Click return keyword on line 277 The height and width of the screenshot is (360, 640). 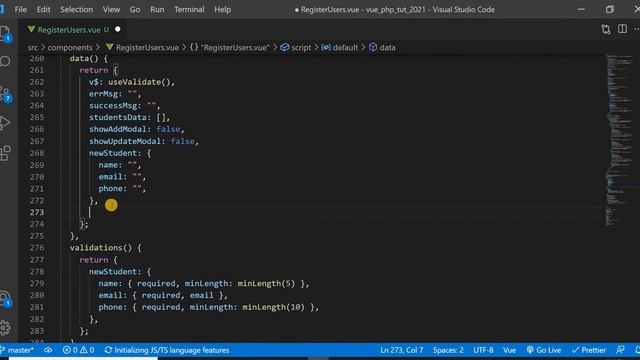coord(94,260)
